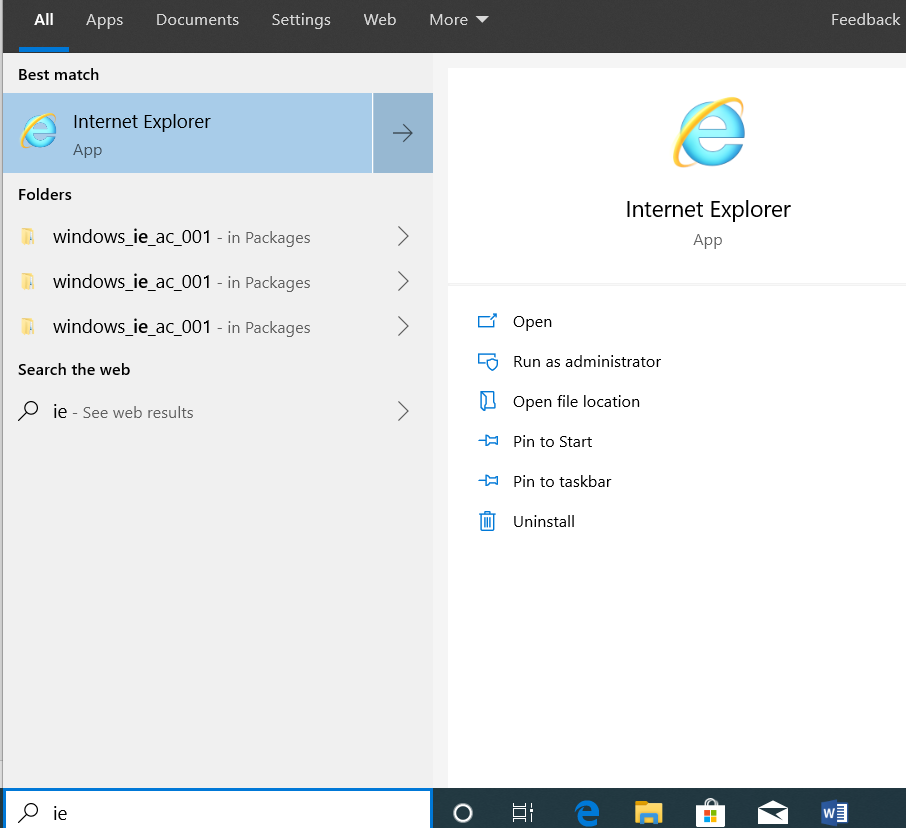This screenshot has width=906, height=828.
Task: Click the large Internet Explorer logo
Action: tap(709, 132)
